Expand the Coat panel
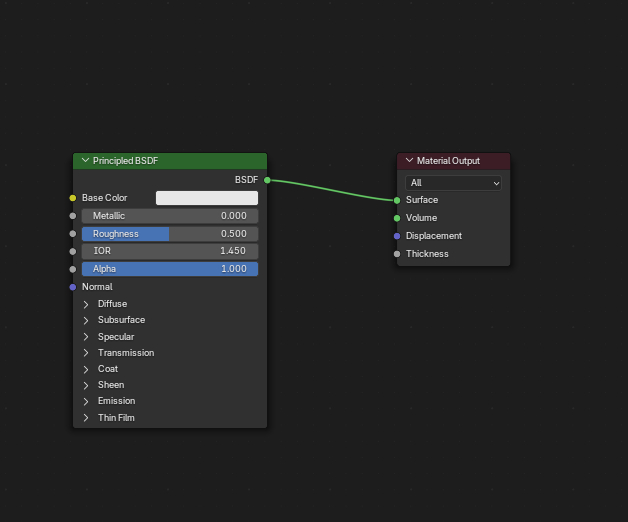 86,369
